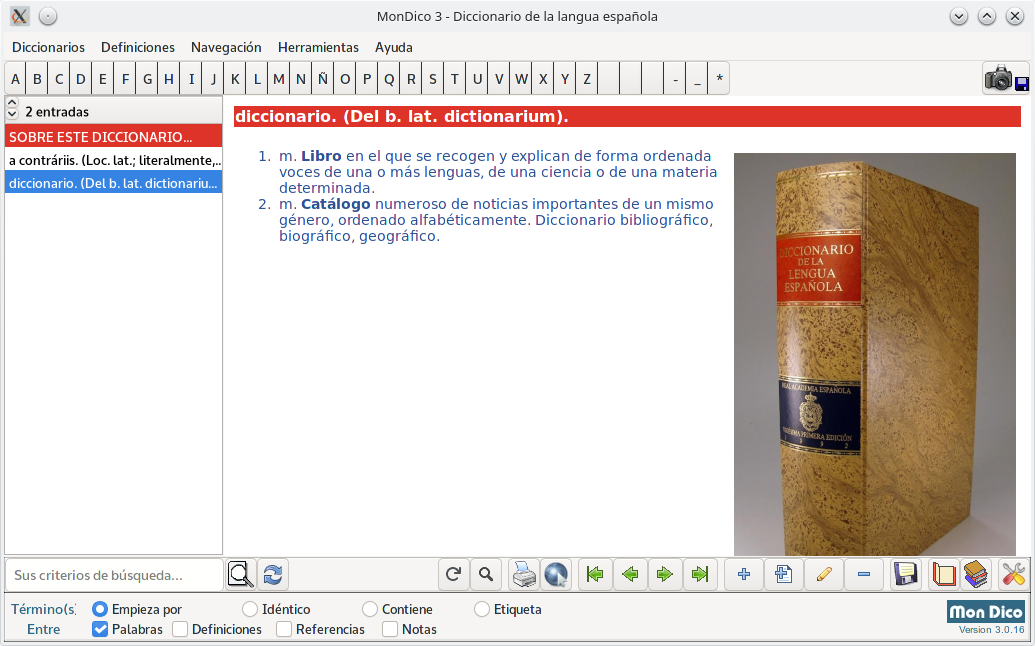Check the 'Referencias' checkbox
Image resolution: width=1035 pixels, height=646 pixels.
coord(284,630)
